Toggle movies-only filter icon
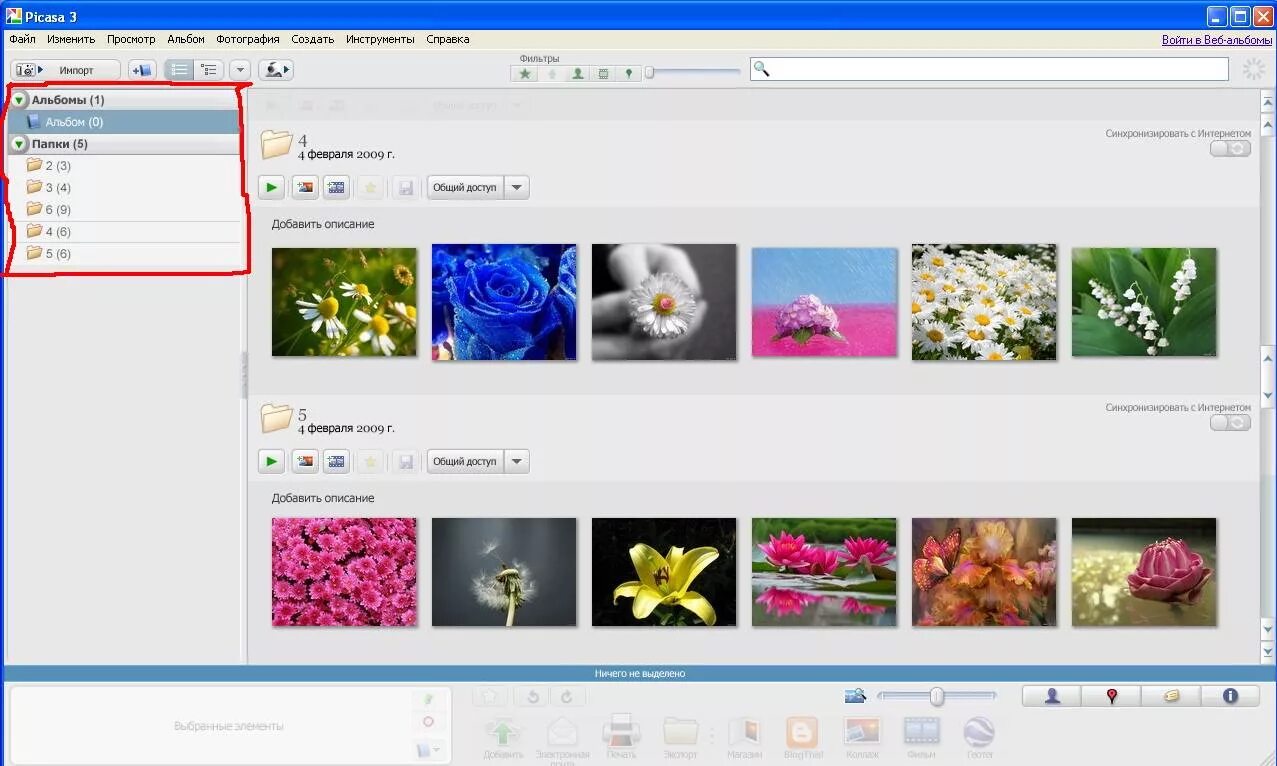The height and width of the screenshot is (766, 1277). [603, 74]
